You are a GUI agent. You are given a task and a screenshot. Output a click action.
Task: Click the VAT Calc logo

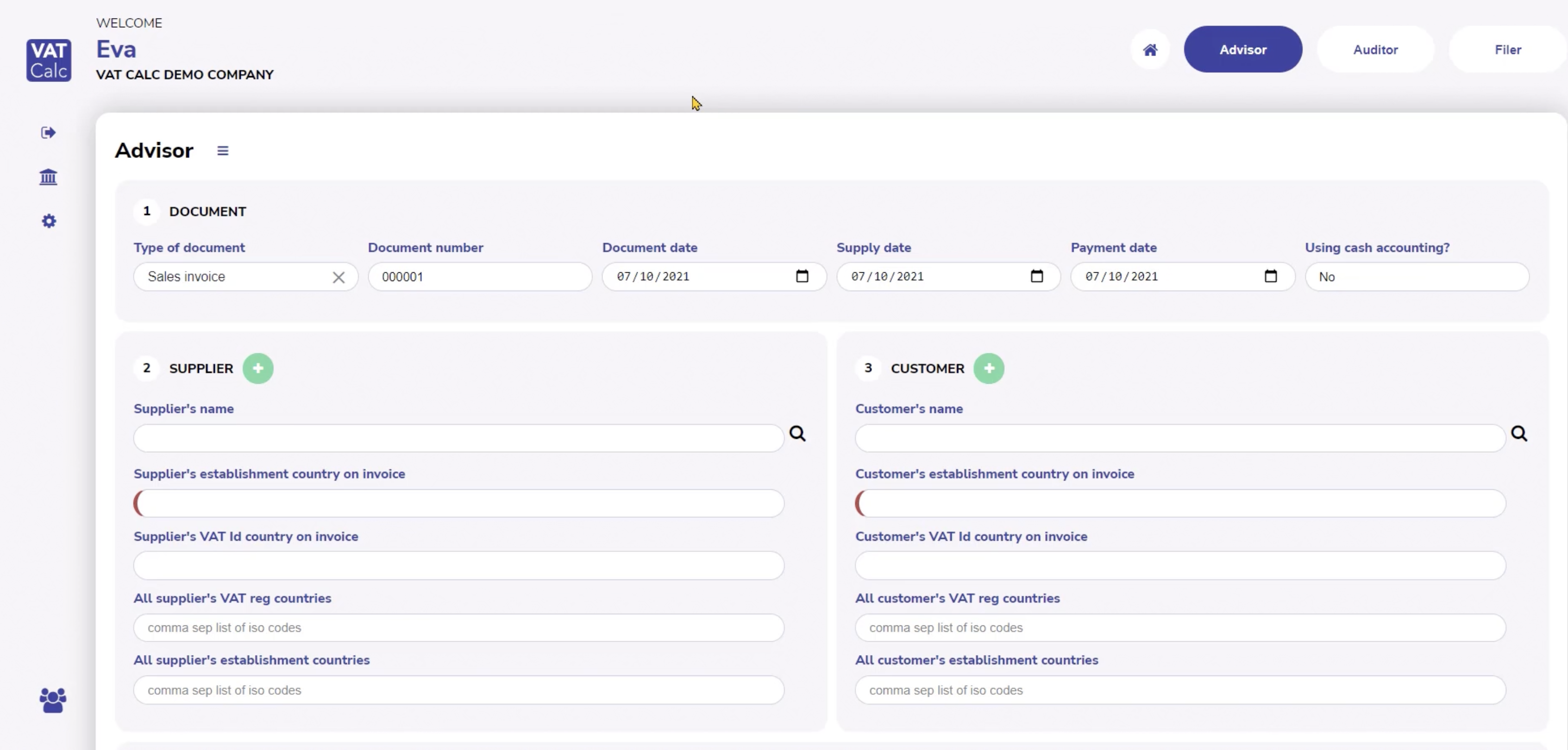point(49,60)
